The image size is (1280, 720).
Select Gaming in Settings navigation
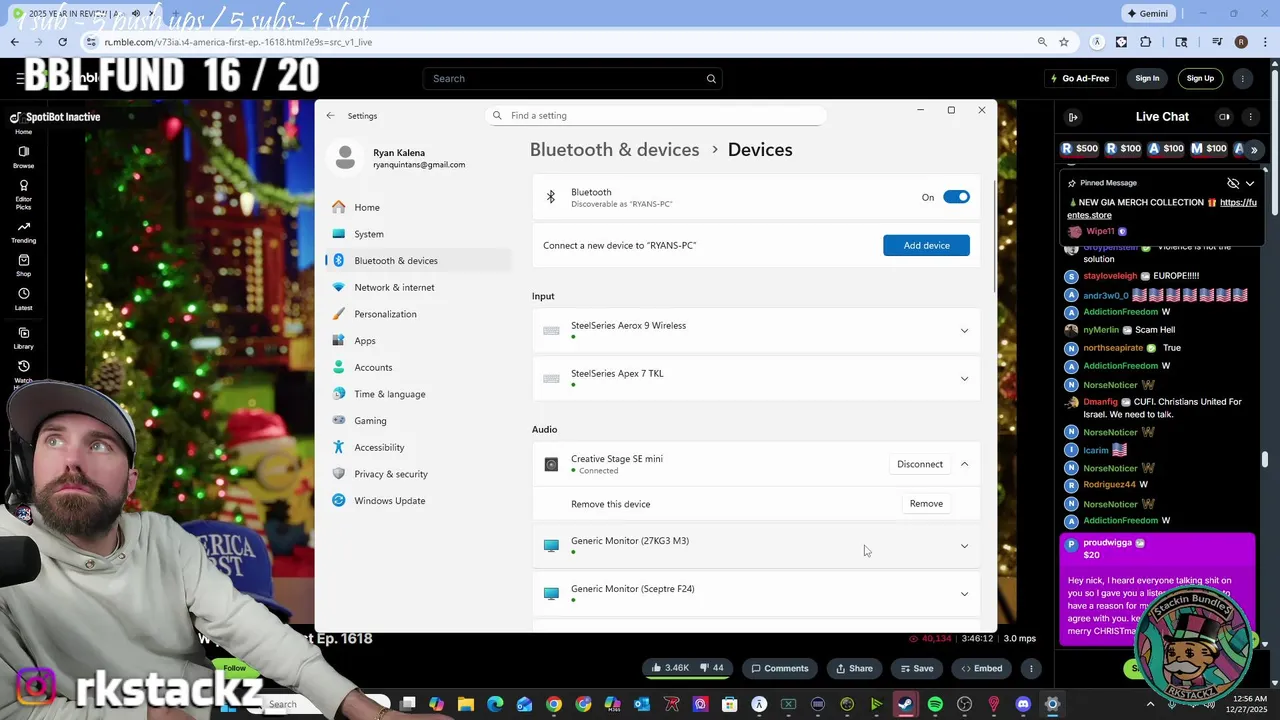[418, 421]
